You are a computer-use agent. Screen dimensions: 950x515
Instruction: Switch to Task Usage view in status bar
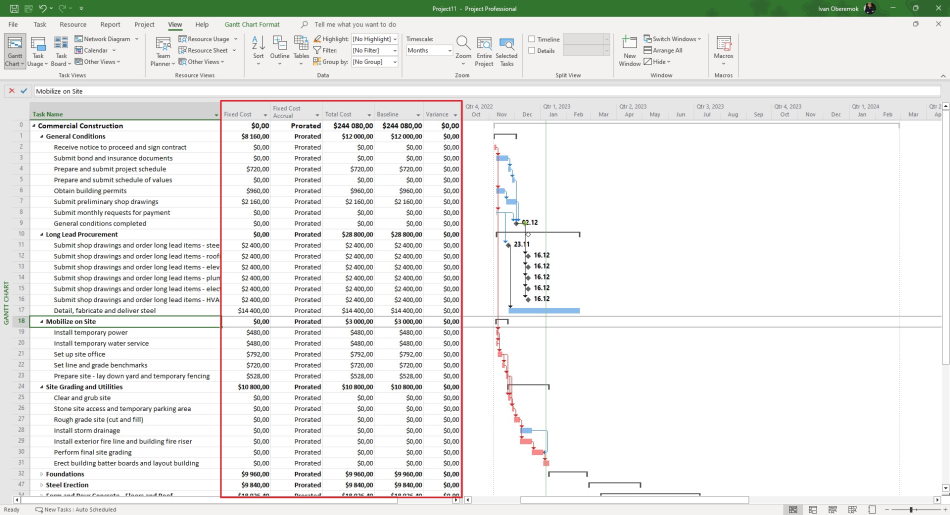point(812,510)
